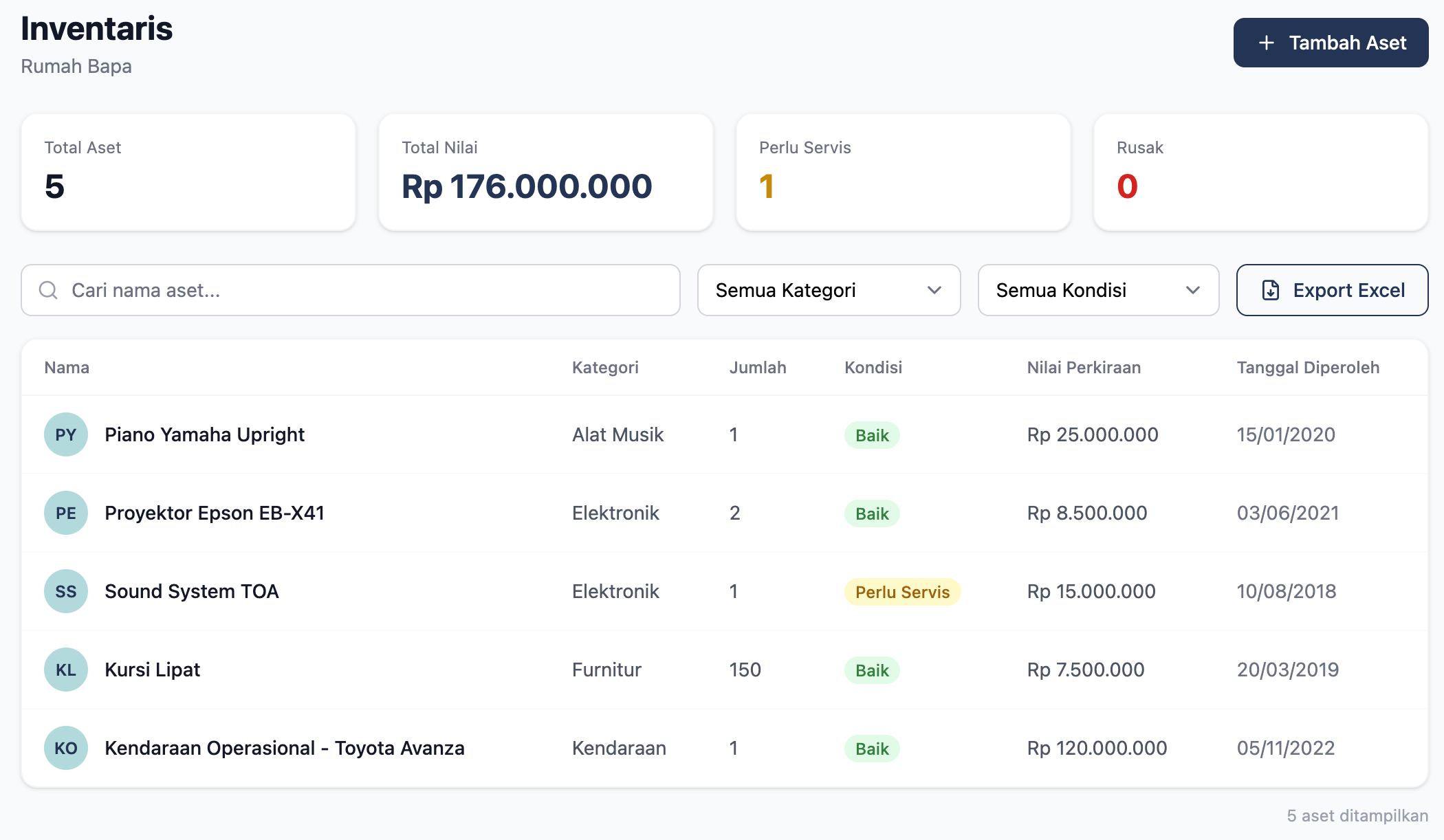This screenshot has height=840, width=1444.
Task: Select the Sound System TOA name
Action: pos(192,591)
